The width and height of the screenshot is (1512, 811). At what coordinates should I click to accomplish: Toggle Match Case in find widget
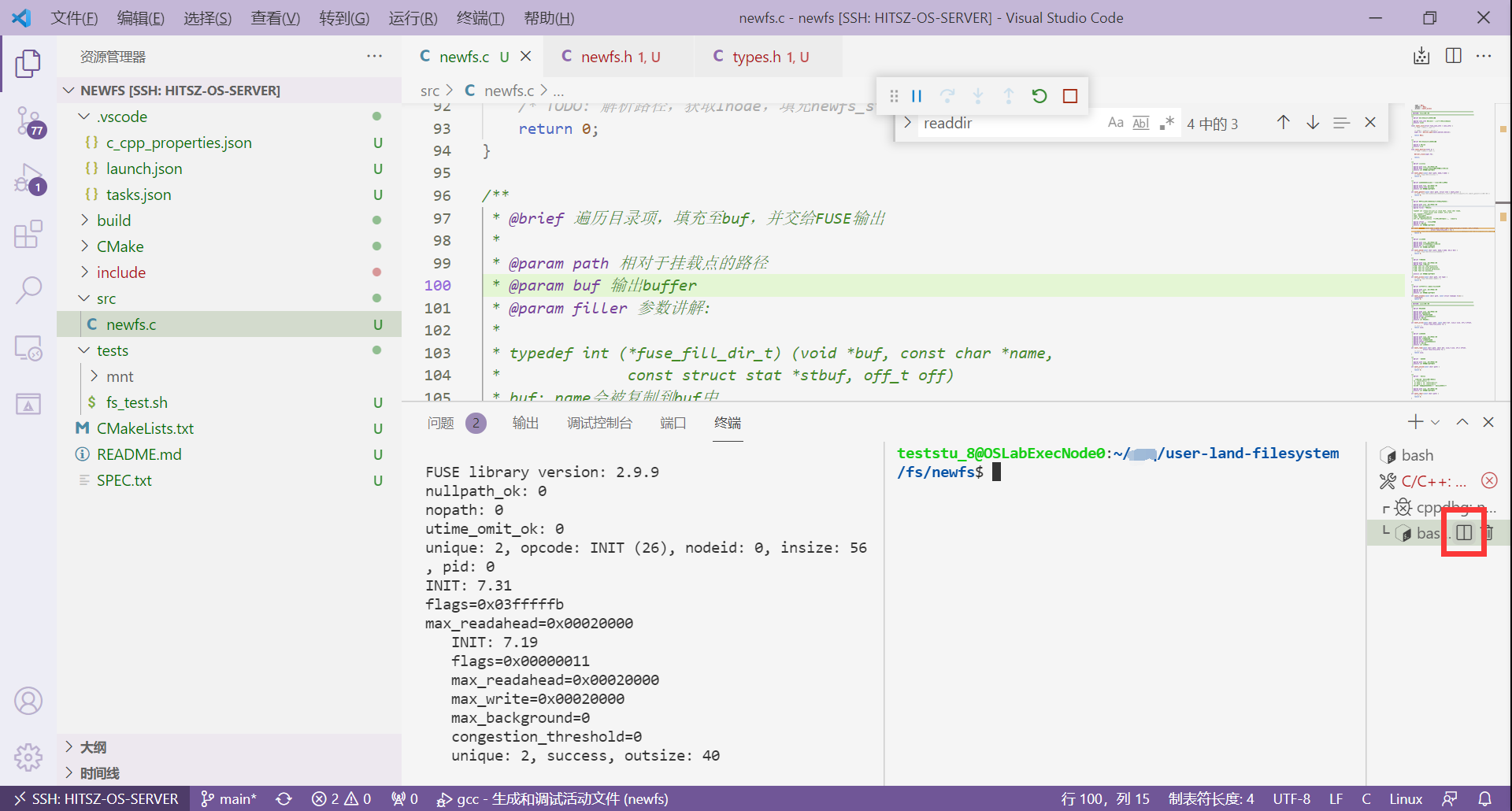point(1115,123)
